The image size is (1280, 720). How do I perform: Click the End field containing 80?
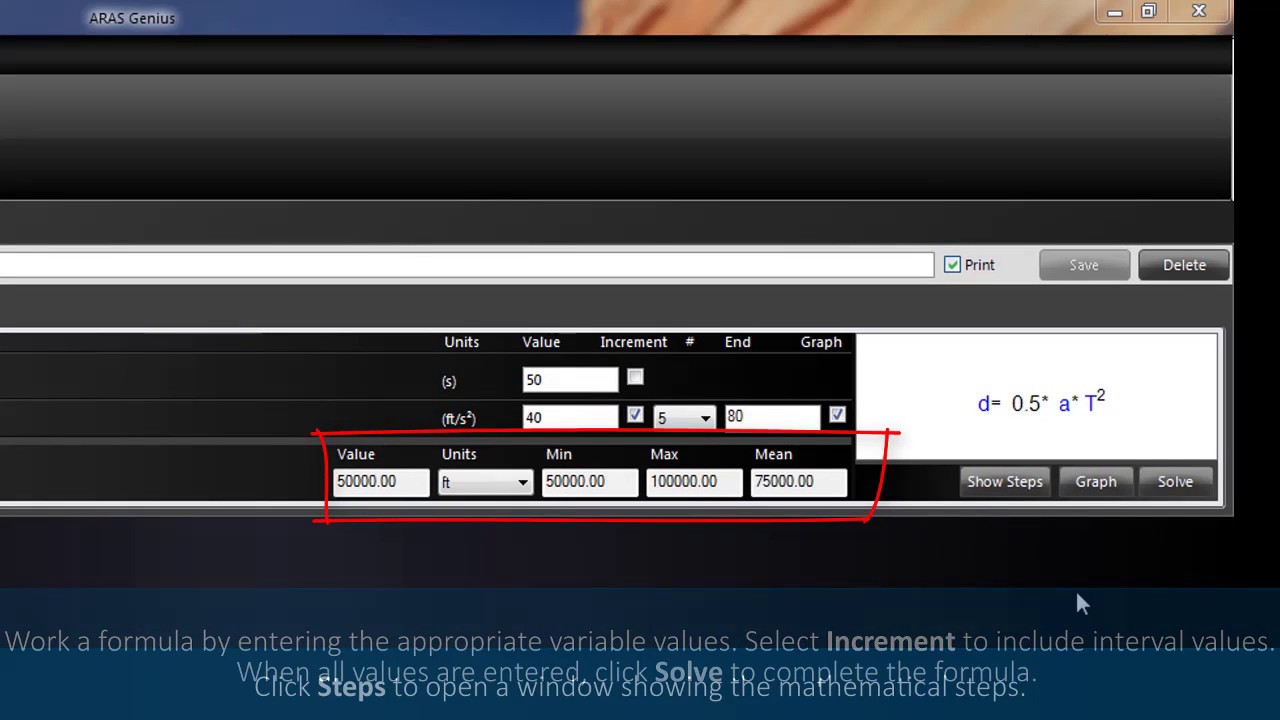pyautogui.click(x=772, y=416)
